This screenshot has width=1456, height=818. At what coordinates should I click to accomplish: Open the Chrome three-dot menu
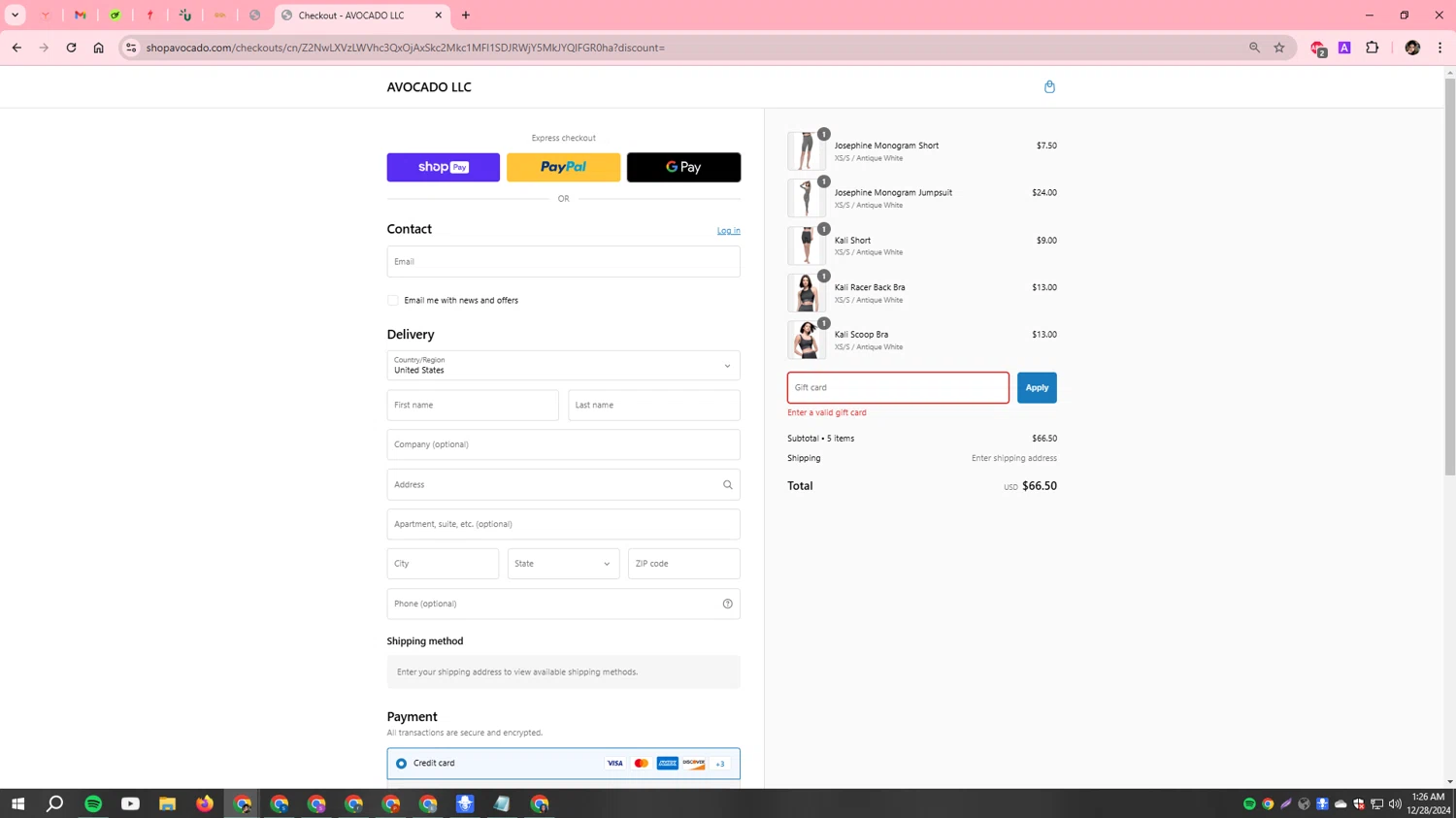point(1439,48)
